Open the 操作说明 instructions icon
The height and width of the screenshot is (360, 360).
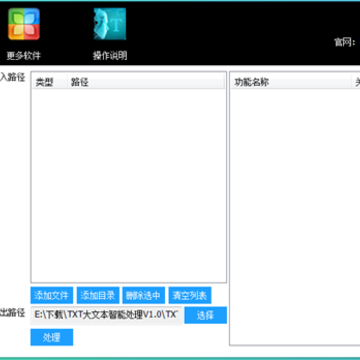(110, 24)
